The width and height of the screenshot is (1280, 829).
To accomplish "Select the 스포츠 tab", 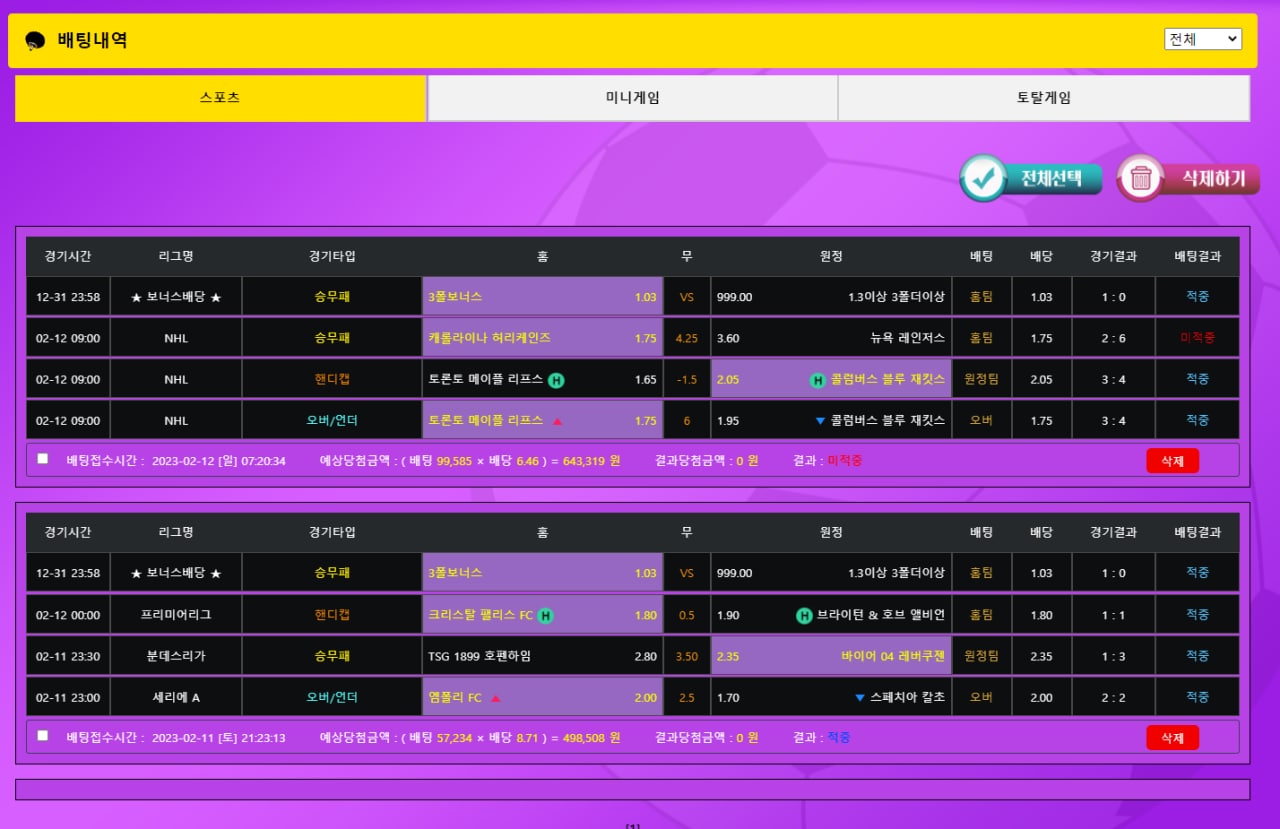I will point(220,98).
